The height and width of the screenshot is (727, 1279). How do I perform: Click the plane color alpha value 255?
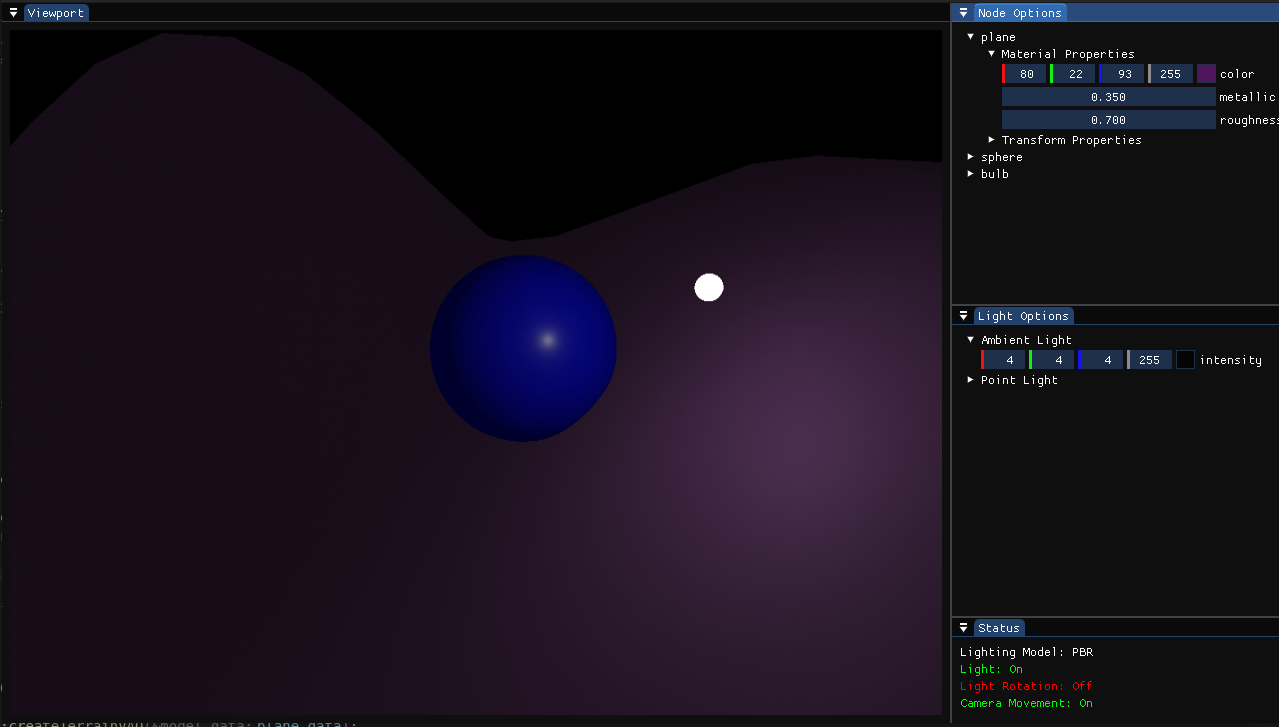click(x=1170, y=74)
